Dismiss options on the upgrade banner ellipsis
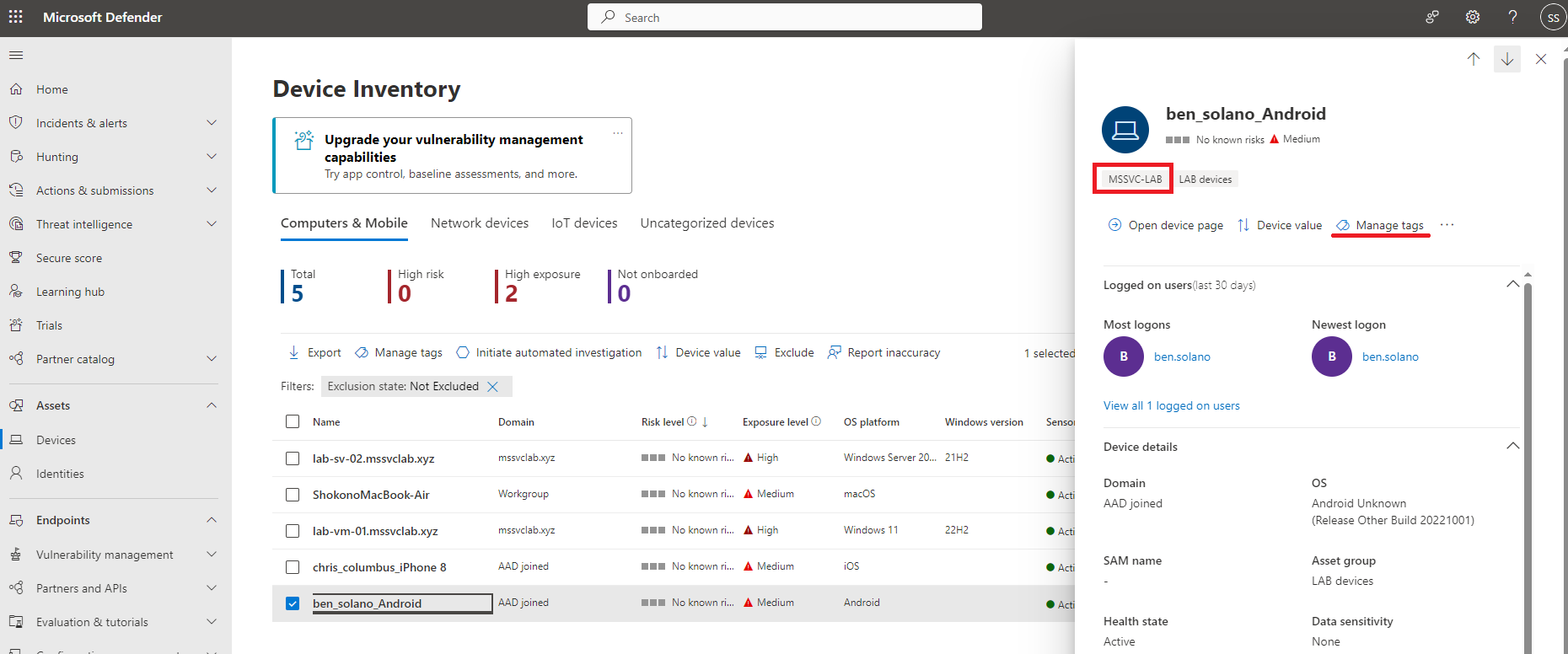Image resolution: width=1568 pixels, height=654 pixels. click(618, 133)
